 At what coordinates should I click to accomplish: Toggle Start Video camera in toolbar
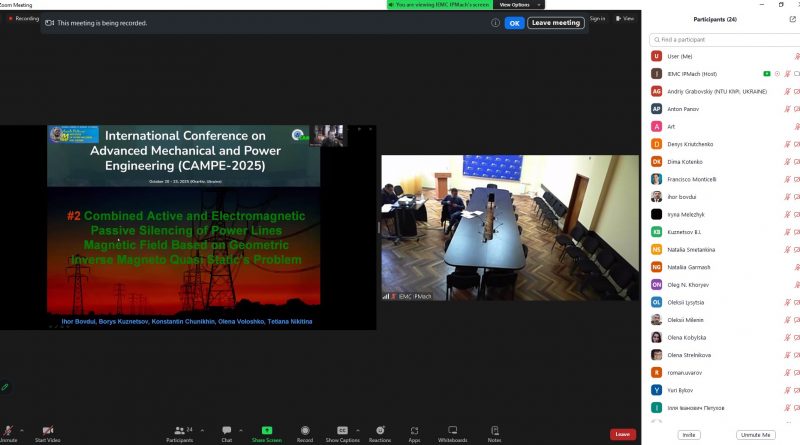(47, 430)
